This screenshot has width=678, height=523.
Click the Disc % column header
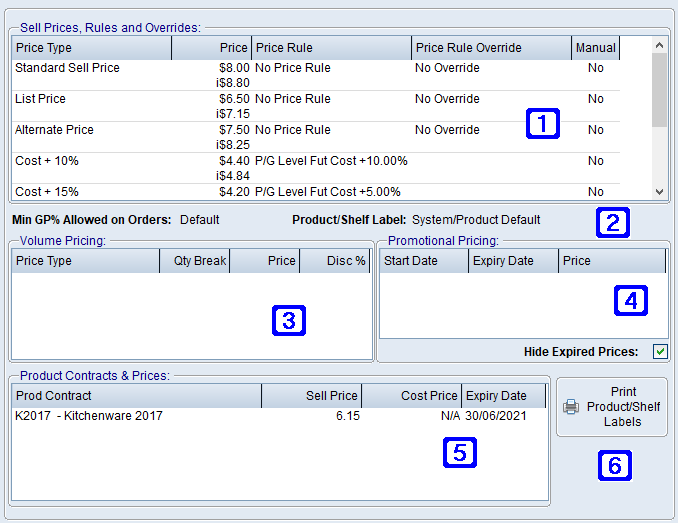(336, 261)
